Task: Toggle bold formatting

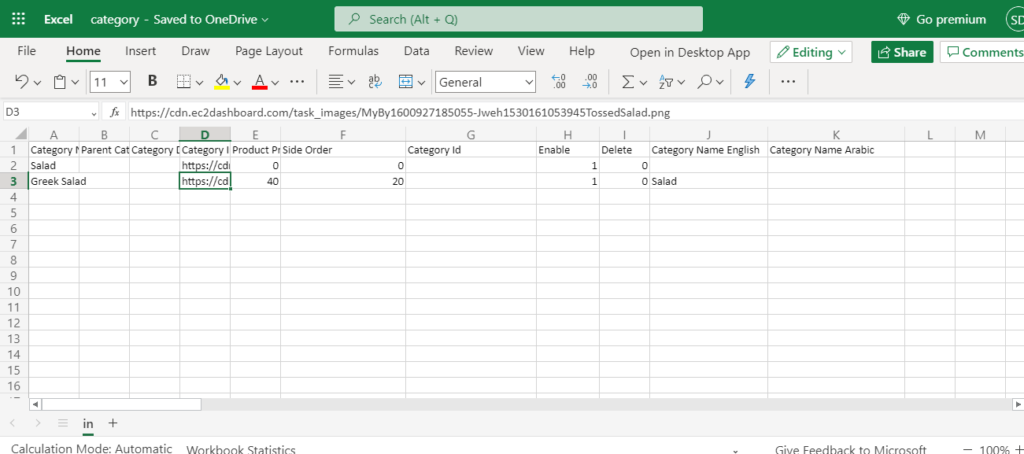Action: click(153, 81)
